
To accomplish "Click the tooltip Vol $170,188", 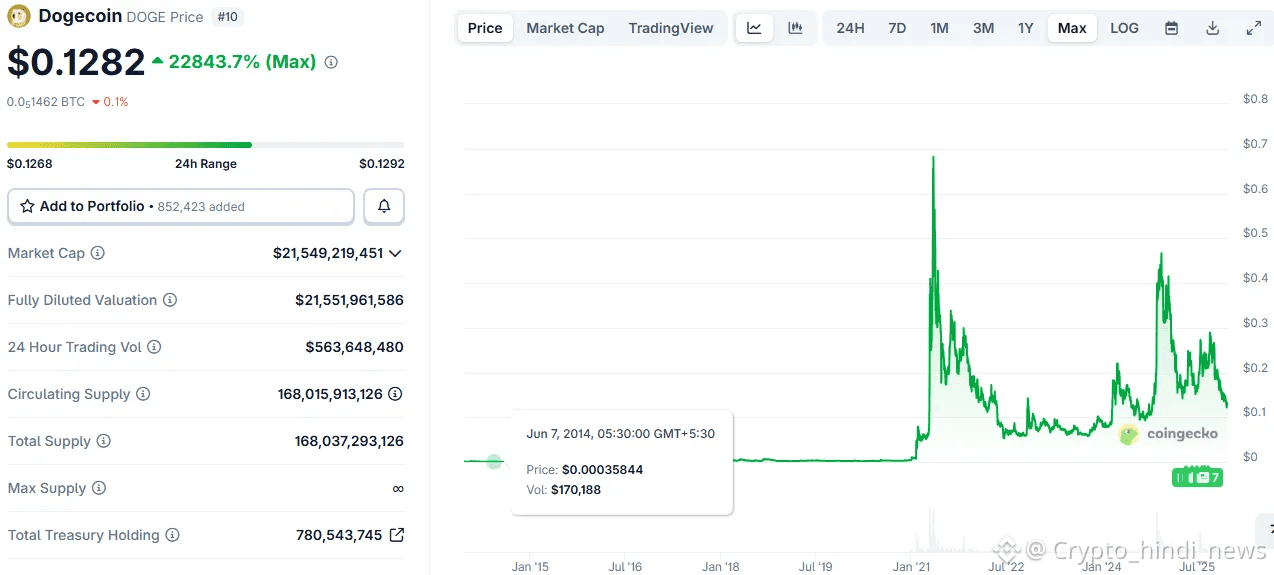I will [x=575, y=490].
